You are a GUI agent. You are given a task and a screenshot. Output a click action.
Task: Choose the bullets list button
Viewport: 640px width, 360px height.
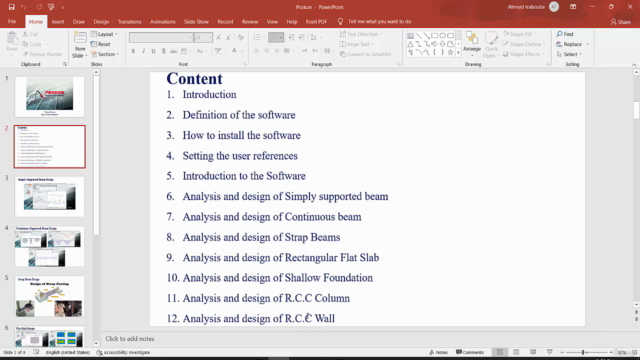click(256, 38)
